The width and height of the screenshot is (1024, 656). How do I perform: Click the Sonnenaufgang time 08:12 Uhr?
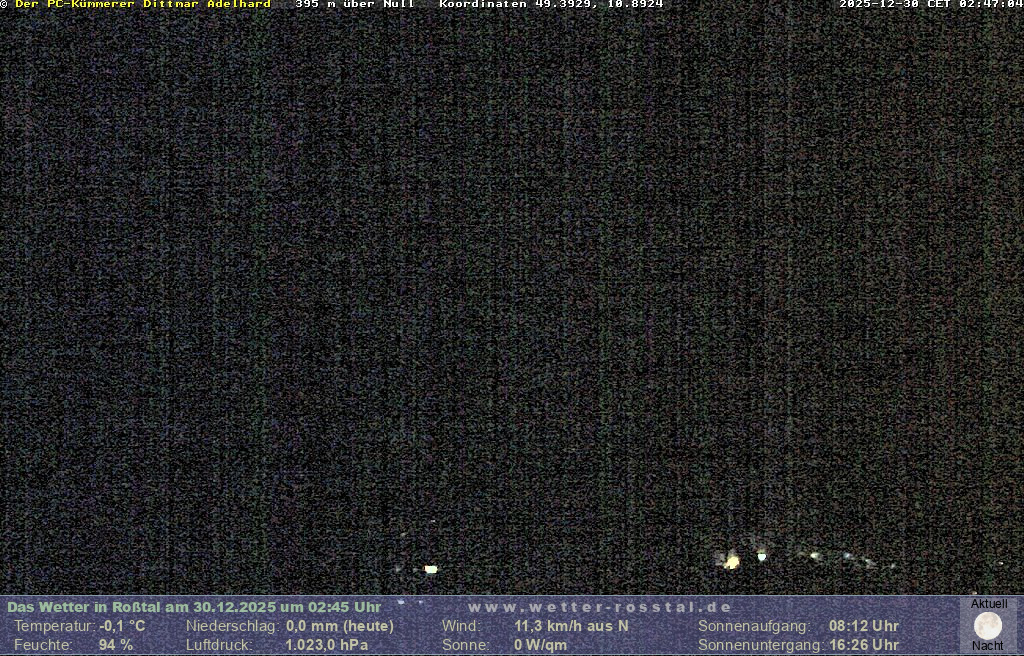(x=863, y=626)
